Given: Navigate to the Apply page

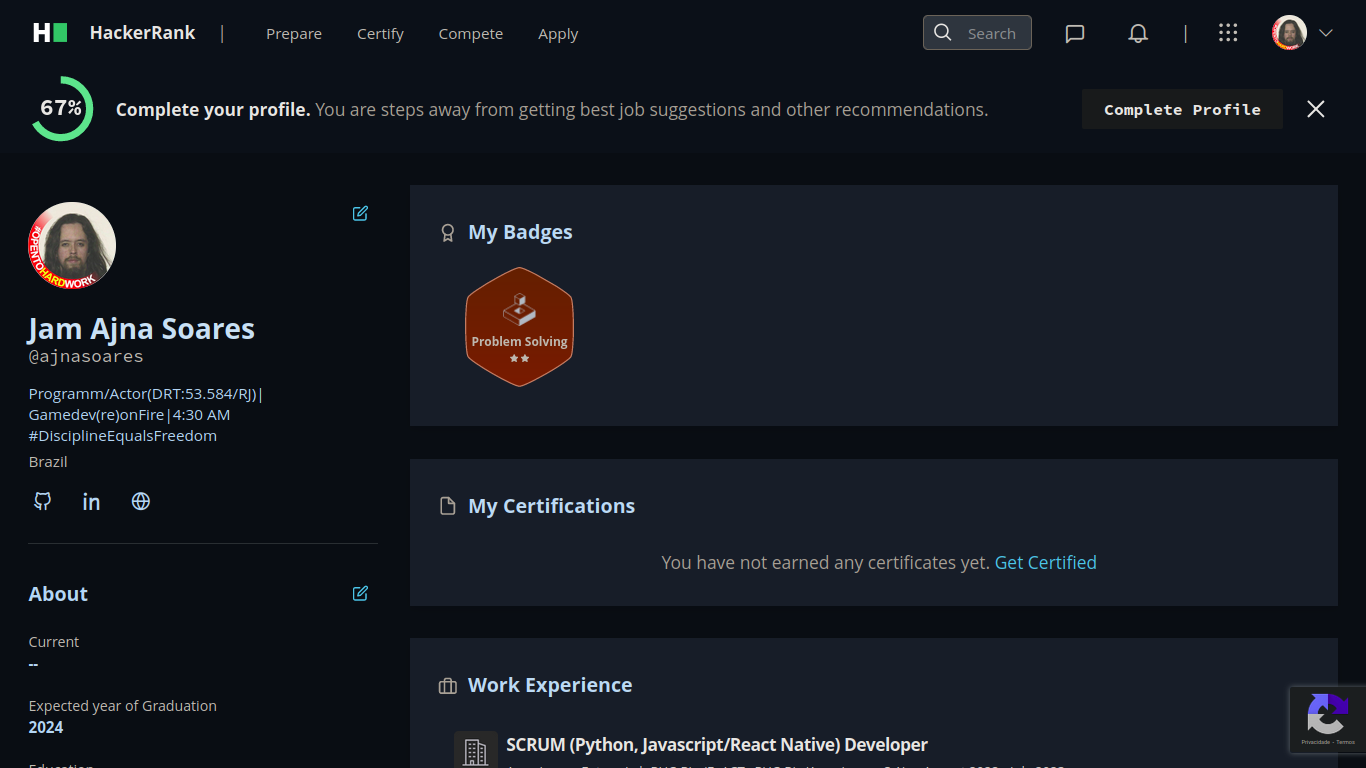Looking at the screenshot, I should click(558, 34).
